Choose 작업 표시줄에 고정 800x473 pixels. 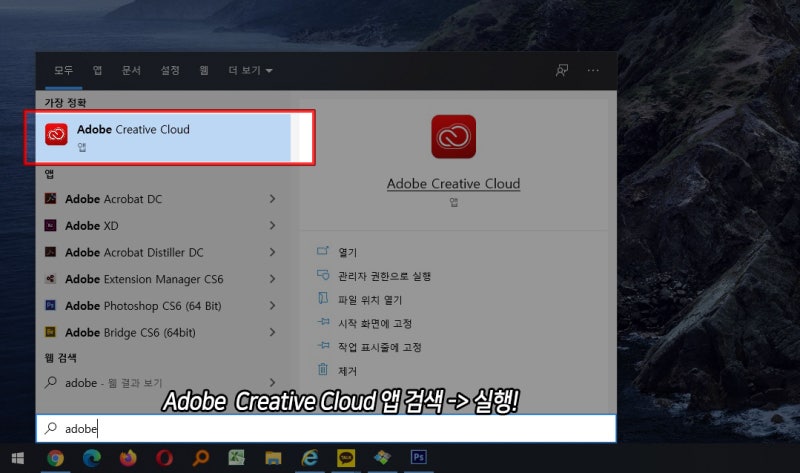point(380,347)
